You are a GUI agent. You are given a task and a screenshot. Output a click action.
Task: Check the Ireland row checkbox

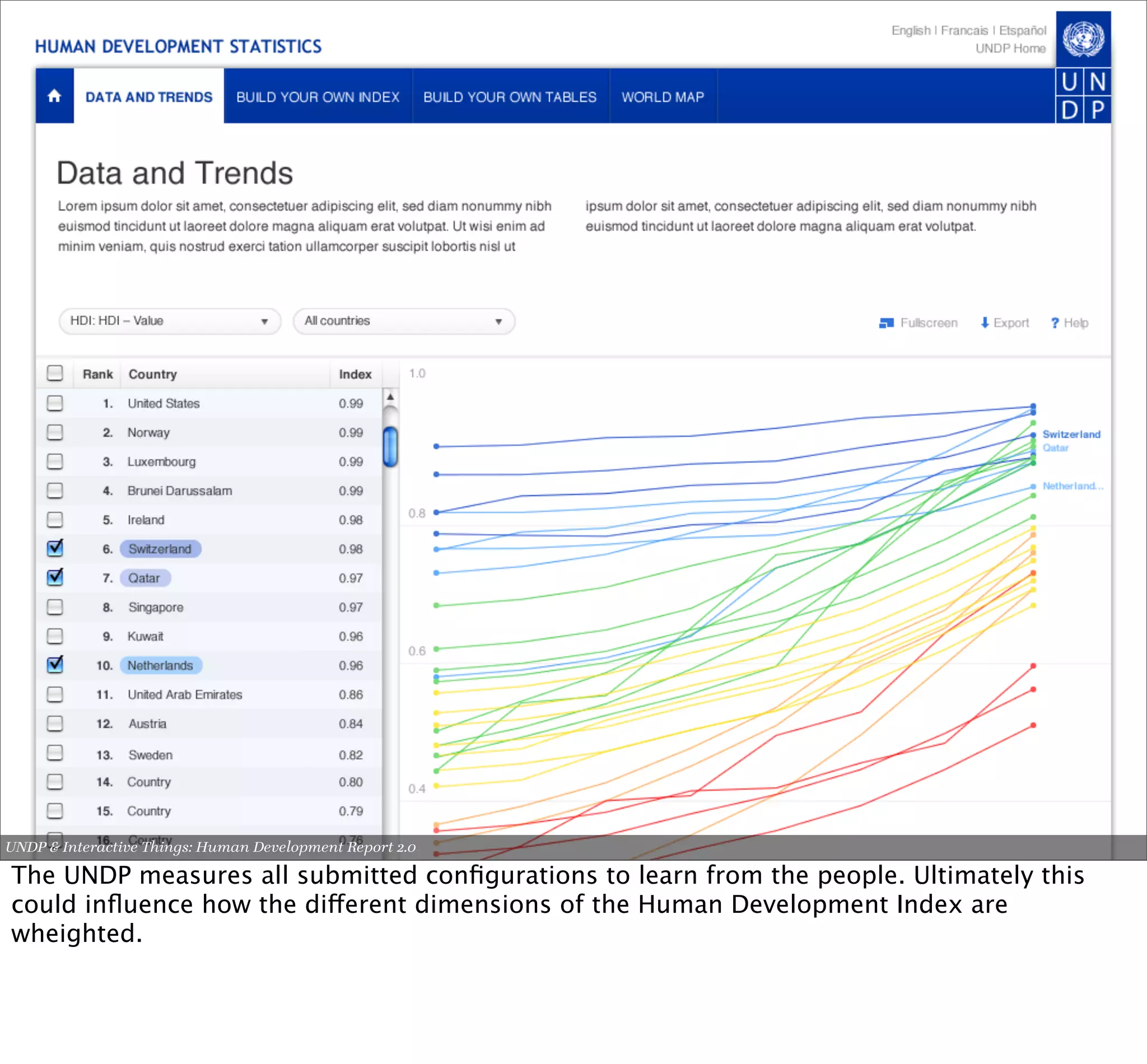(x=55, y=519)
